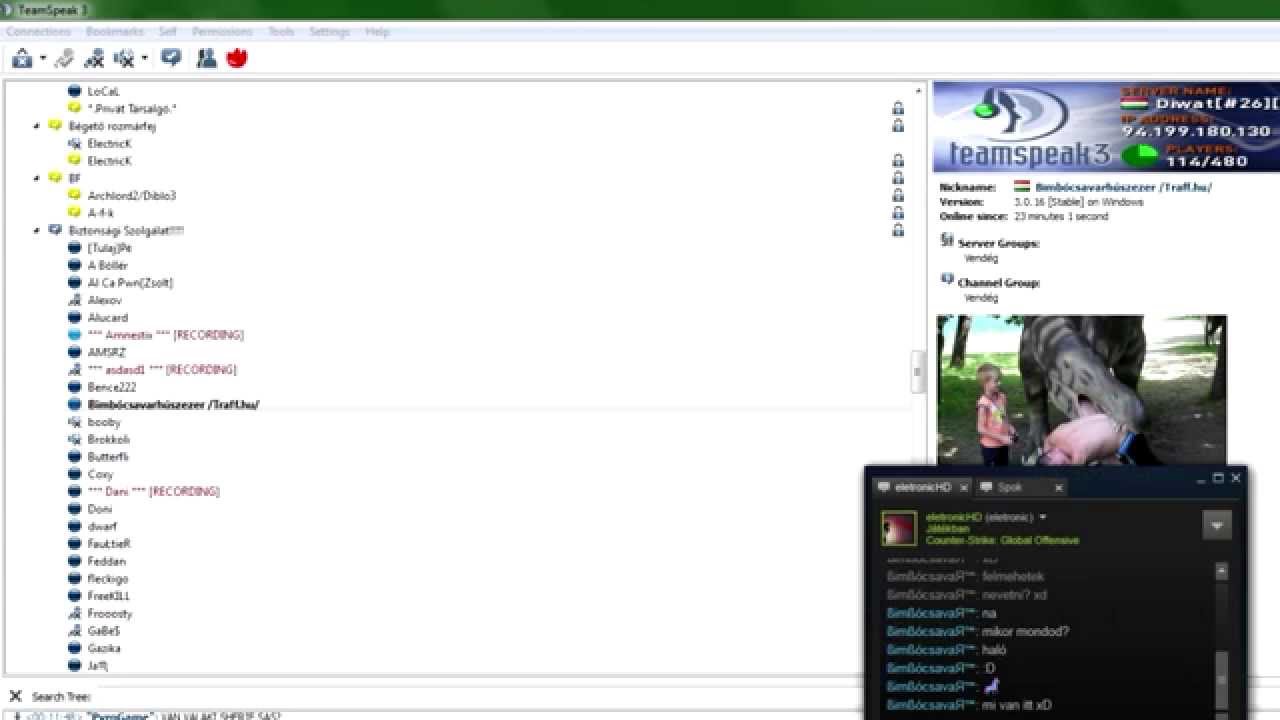Click the Biztonsági Szolgálat channel icon

(x=55, y=230)
